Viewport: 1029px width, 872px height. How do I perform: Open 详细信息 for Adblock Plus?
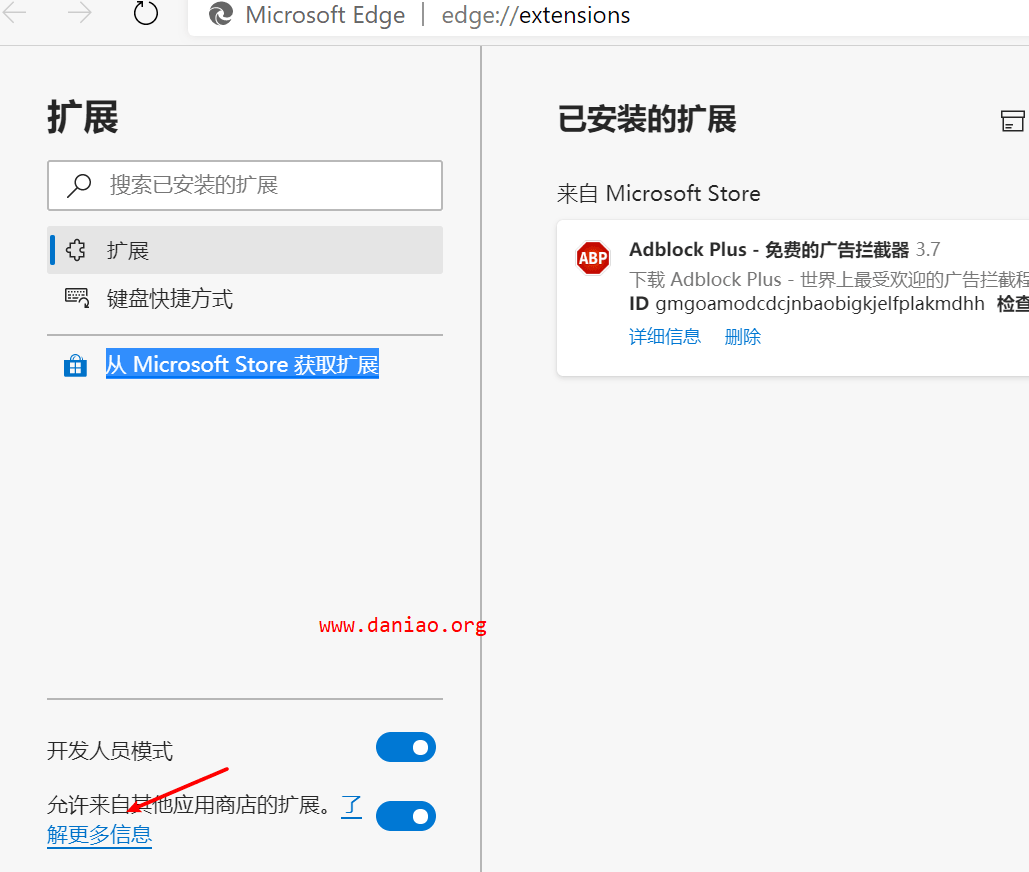(665, 337)
